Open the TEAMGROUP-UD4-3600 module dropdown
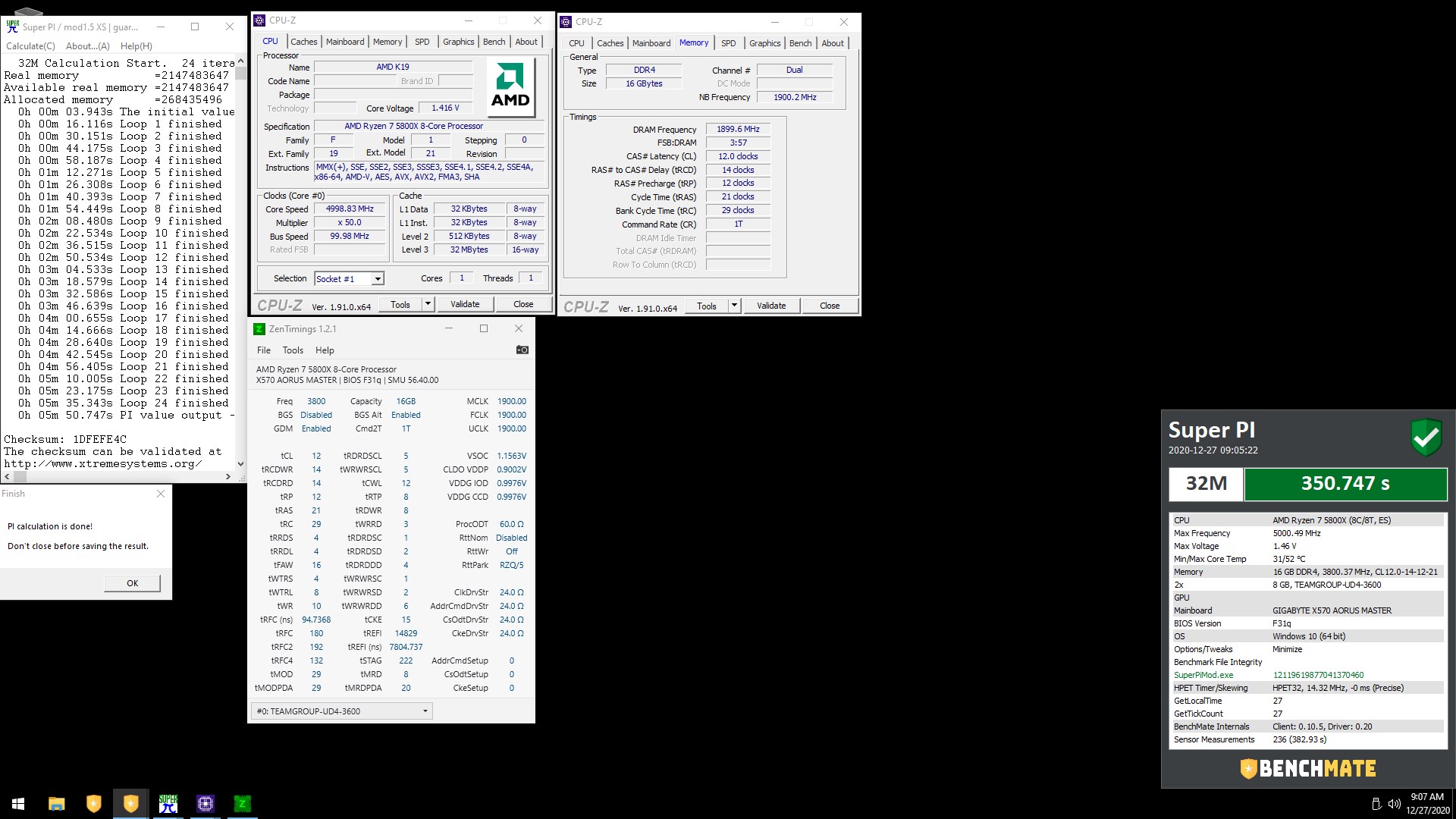The height and width of the screenshot is (819, 1456). tap(342, 711)
